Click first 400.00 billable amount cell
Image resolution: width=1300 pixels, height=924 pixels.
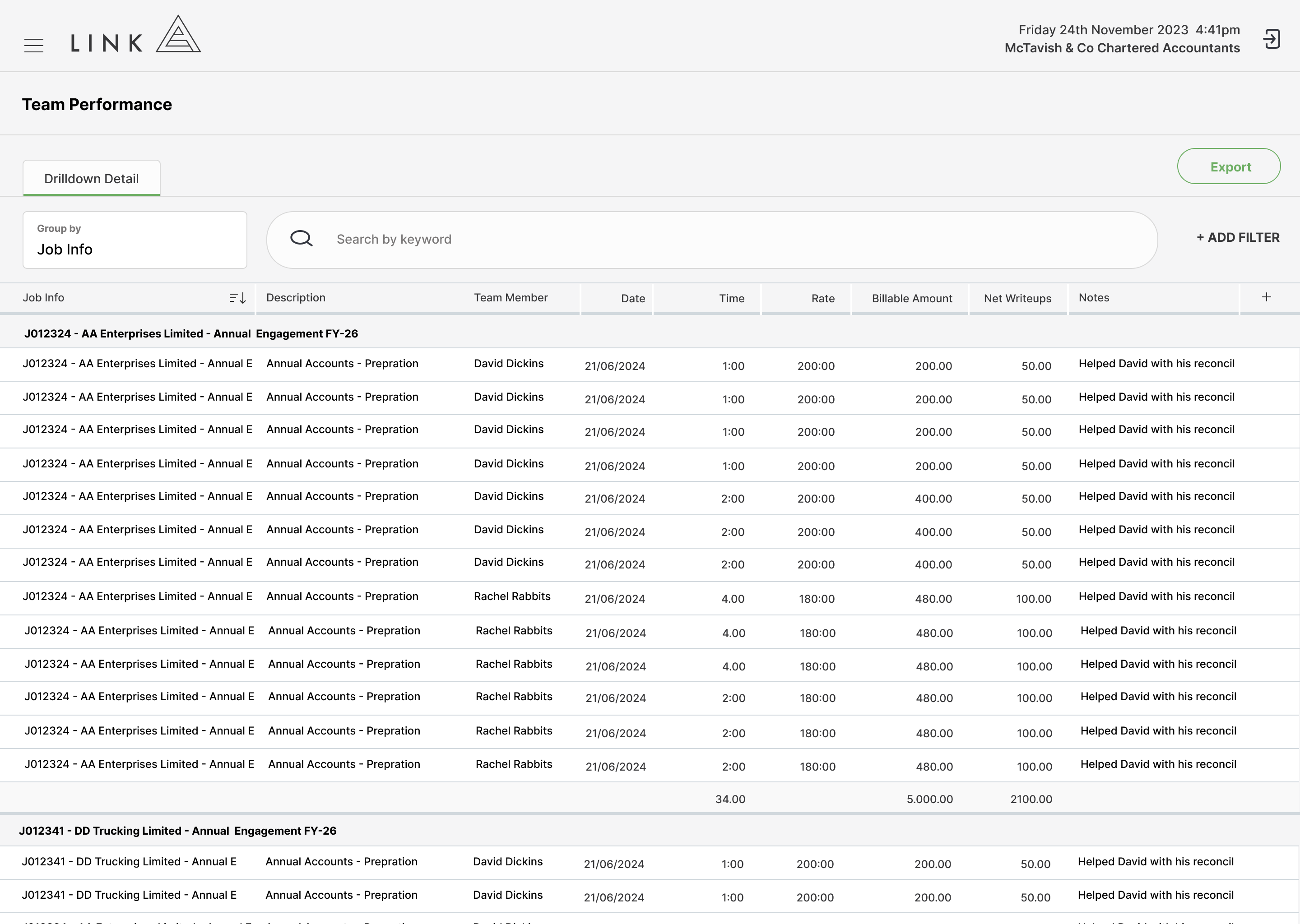pos(933,499)
